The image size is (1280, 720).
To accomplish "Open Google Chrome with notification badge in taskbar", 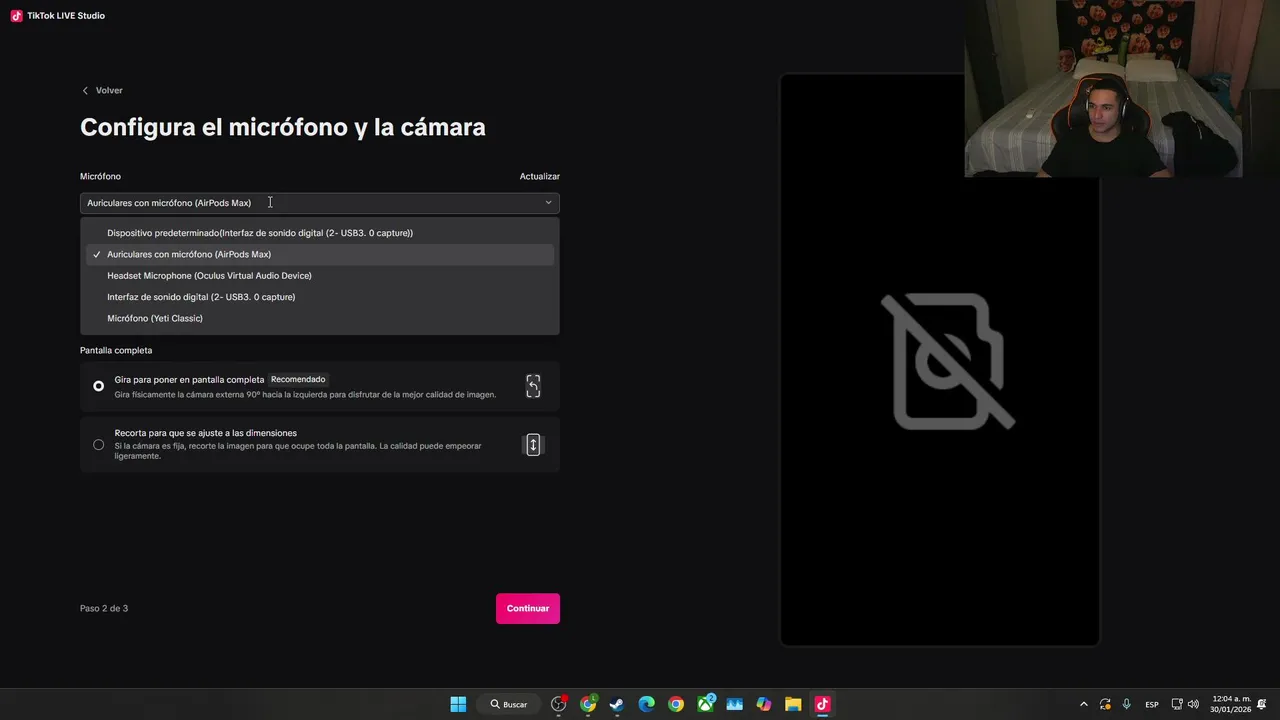I will pos(588,704).
